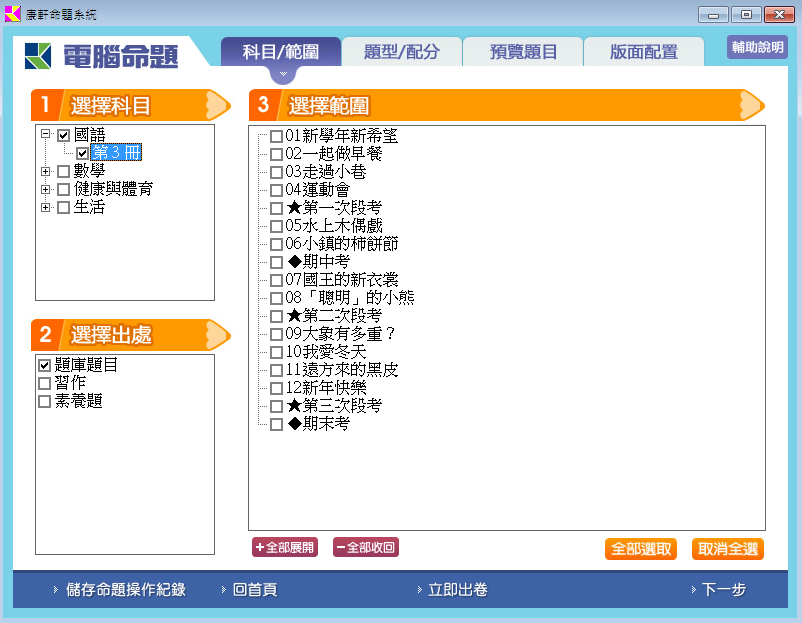
Task: Expand the 數學 subject tree node
Action: tap(46, 172)
